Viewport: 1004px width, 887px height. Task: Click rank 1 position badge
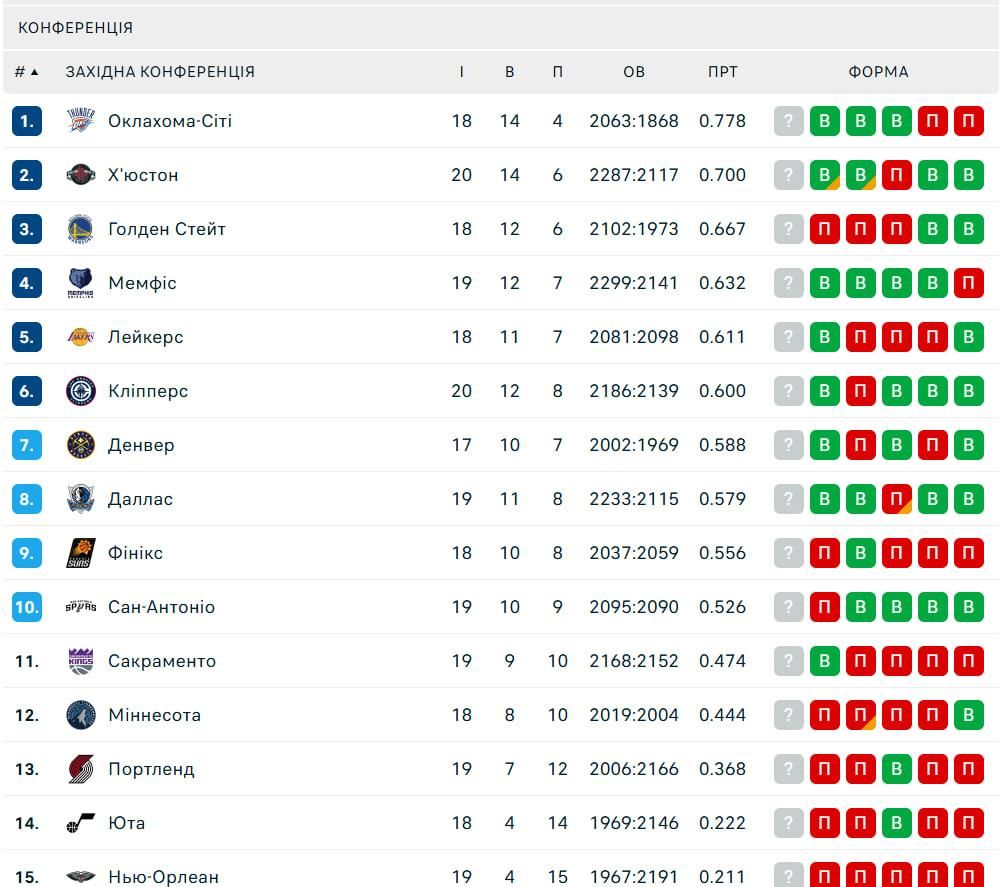27,121
